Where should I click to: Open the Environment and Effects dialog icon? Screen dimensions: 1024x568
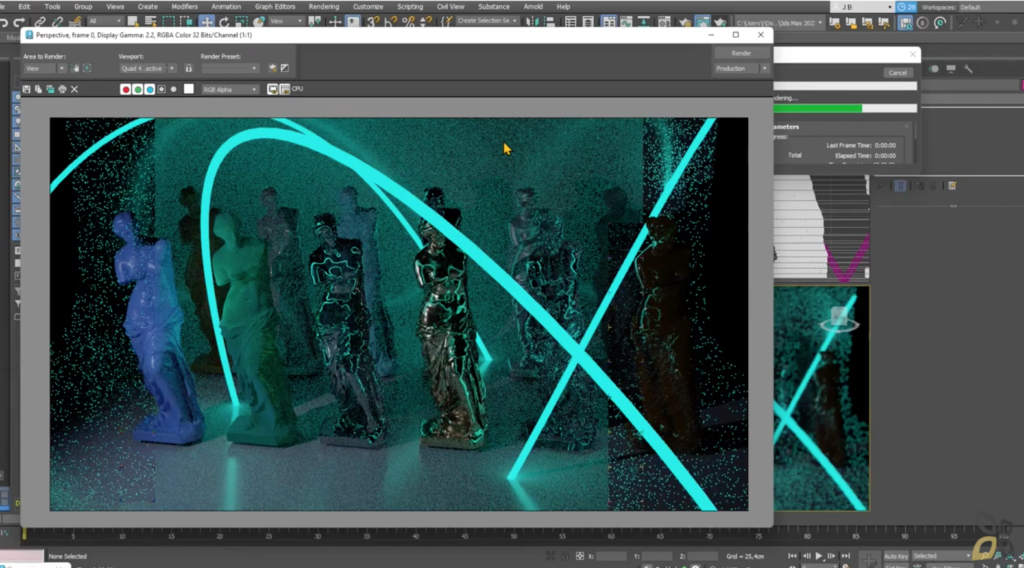tap(285, 68)
